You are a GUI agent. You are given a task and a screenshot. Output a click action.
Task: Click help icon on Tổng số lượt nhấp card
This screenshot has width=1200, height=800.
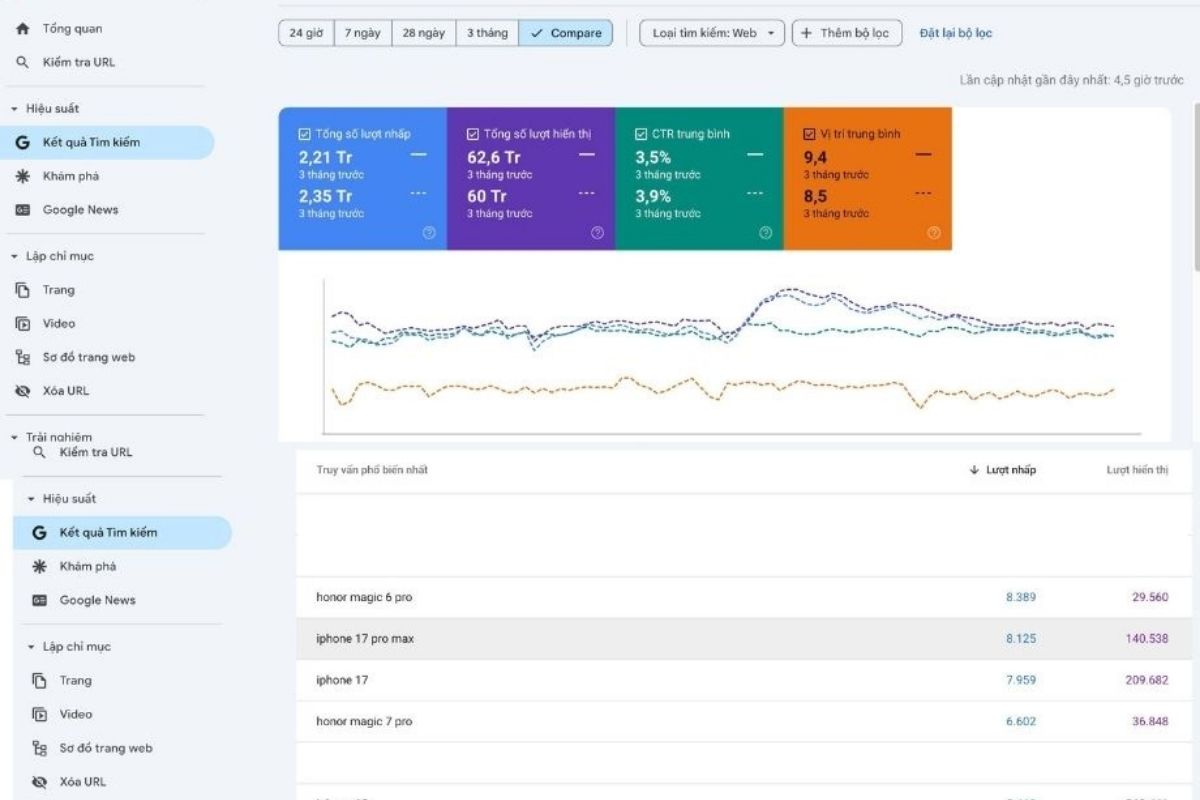coord(429,233)
